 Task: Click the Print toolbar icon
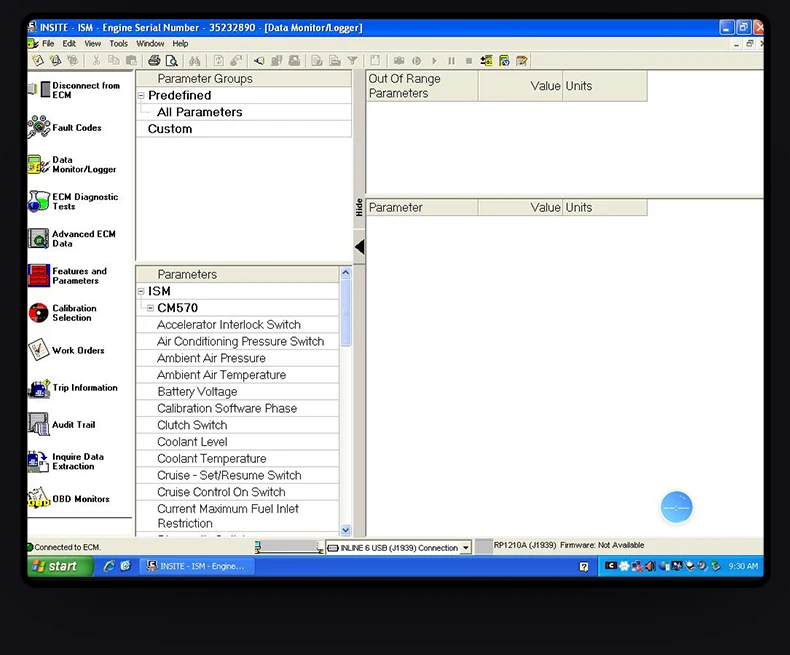(154, 61)
